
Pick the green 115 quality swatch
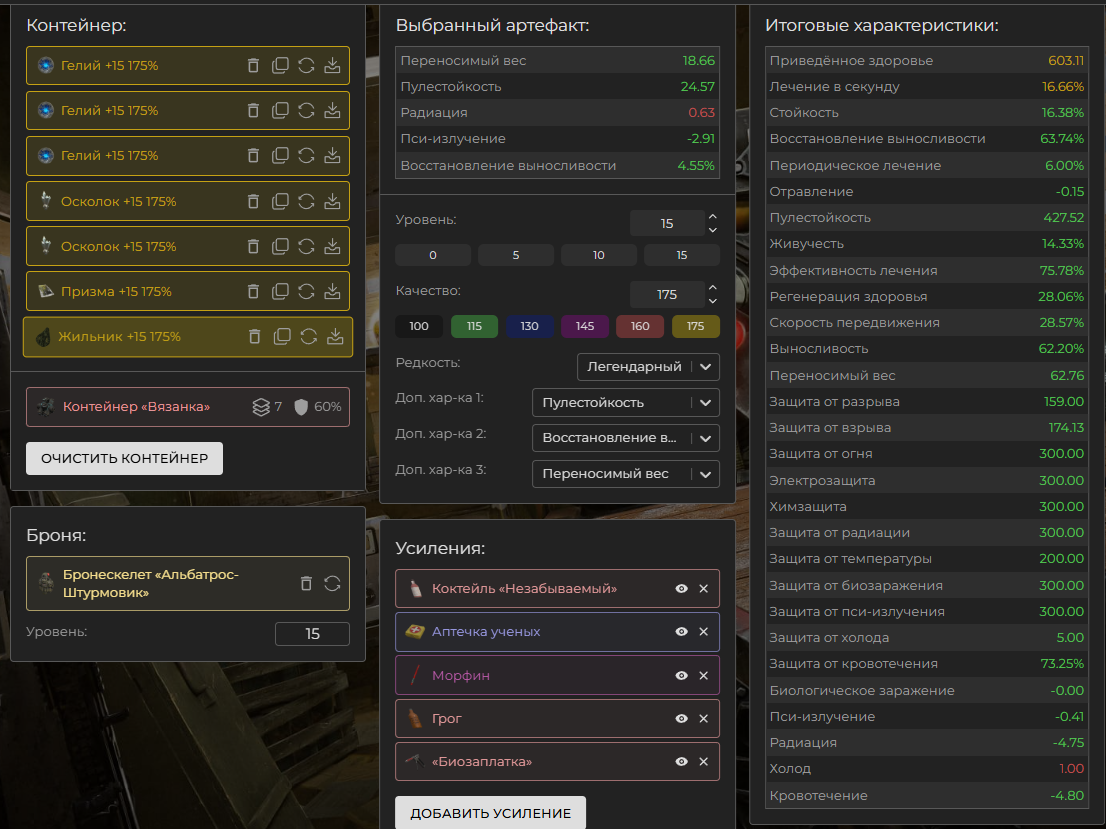click(x=474, y=326)
